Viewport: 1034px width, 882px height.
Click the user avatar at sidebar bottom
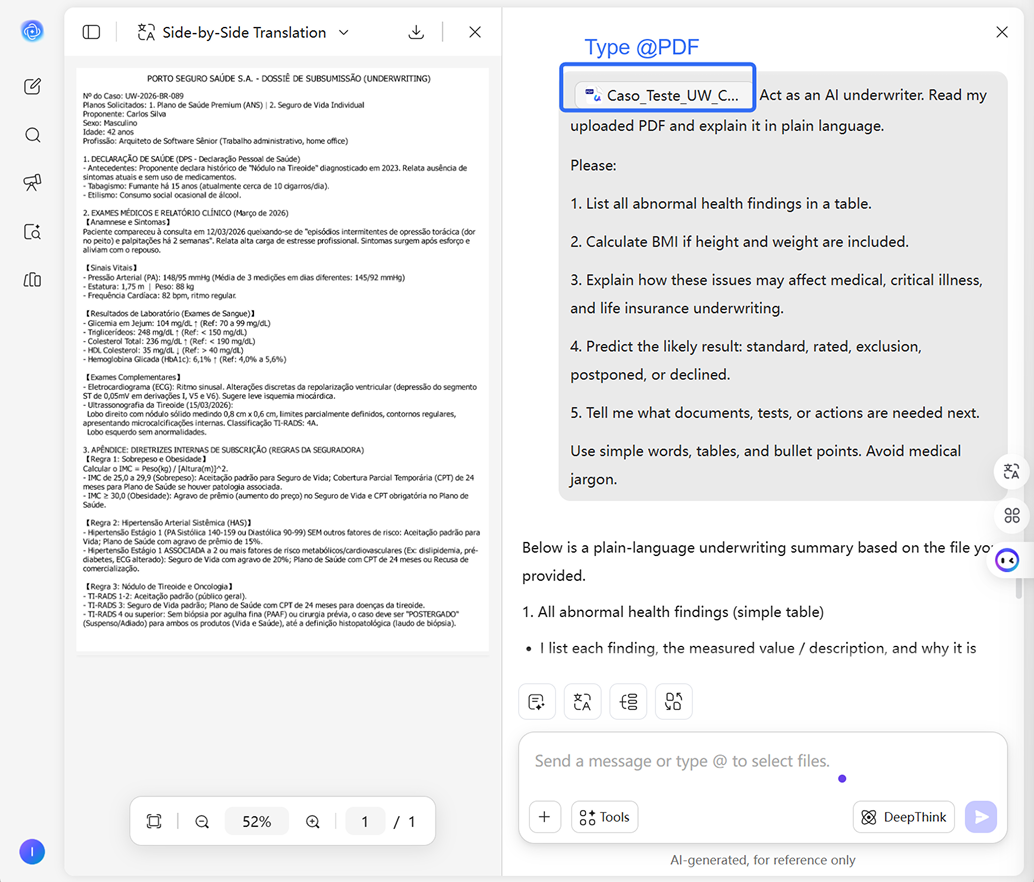[x=32, y=852]
